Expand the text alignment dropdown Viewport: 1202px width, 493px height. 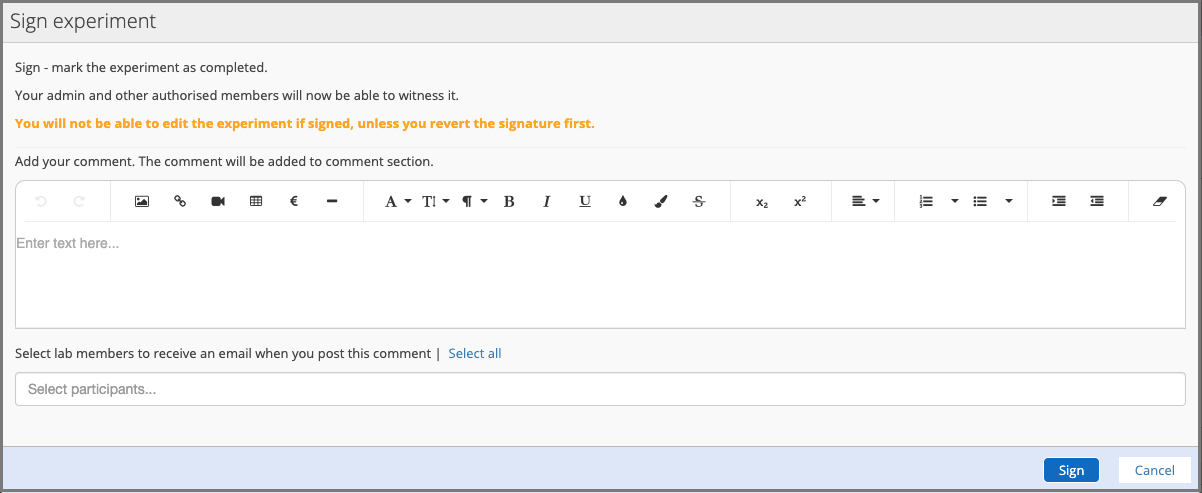coord(865,201)
